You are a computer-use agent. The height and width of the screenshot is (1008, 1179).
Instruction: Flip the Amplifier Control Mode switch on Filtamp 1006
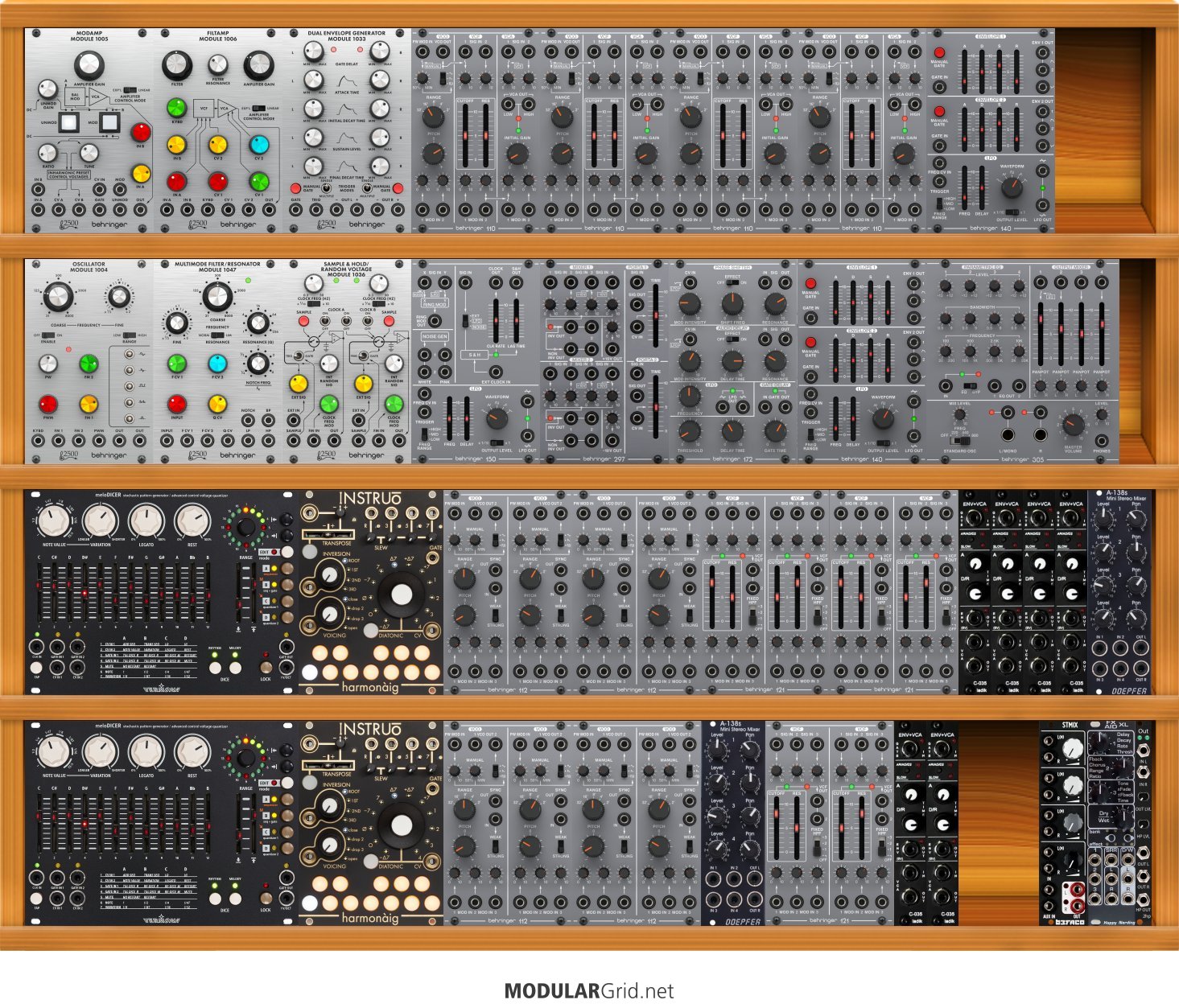[x=259, y=108]
